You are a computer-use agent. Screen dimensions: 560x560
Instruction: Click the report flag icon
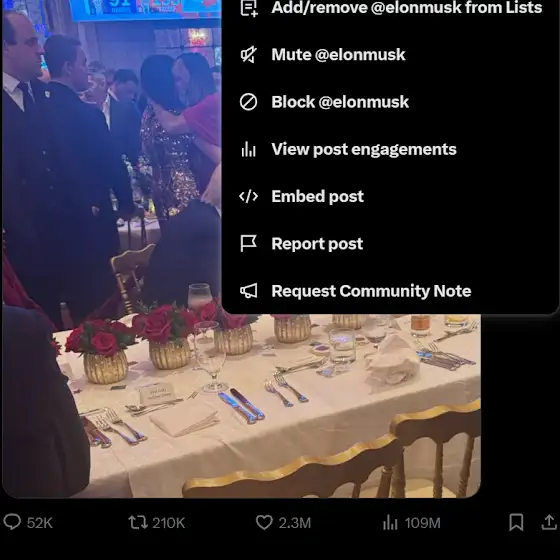249,244
